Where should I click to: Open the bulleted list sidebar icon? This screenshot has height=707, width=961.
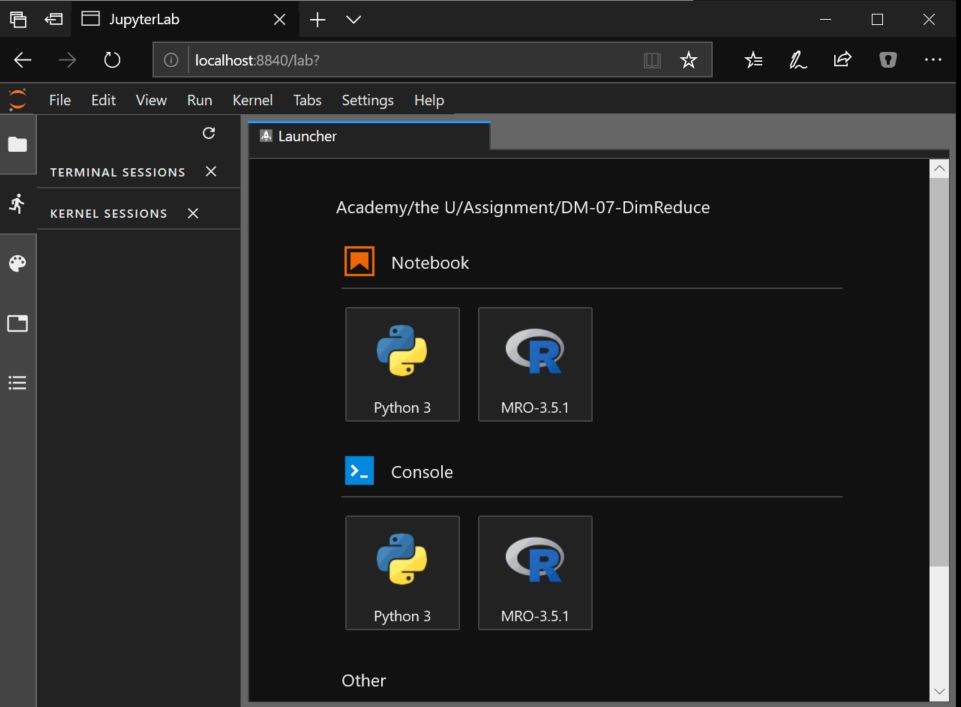(17, 383)
